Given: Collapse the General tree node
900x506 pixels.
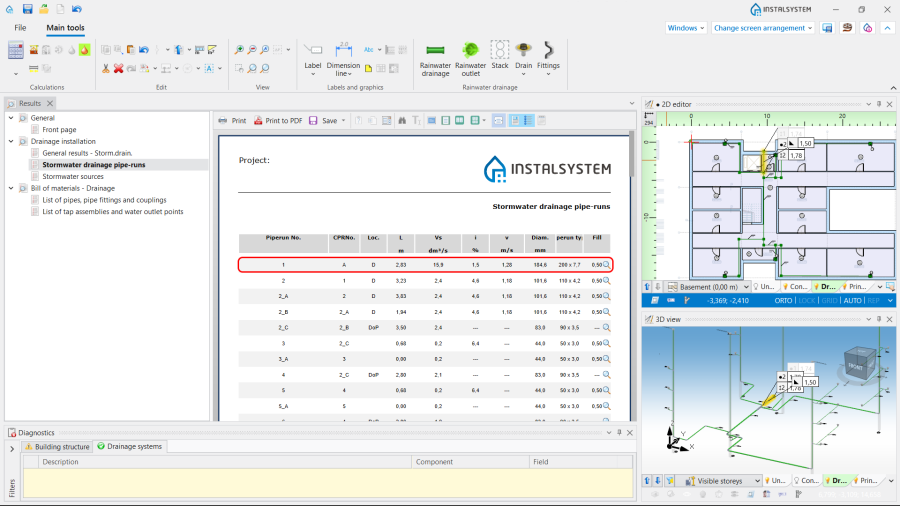Looking at the screenshot, I should pos(11,118).
